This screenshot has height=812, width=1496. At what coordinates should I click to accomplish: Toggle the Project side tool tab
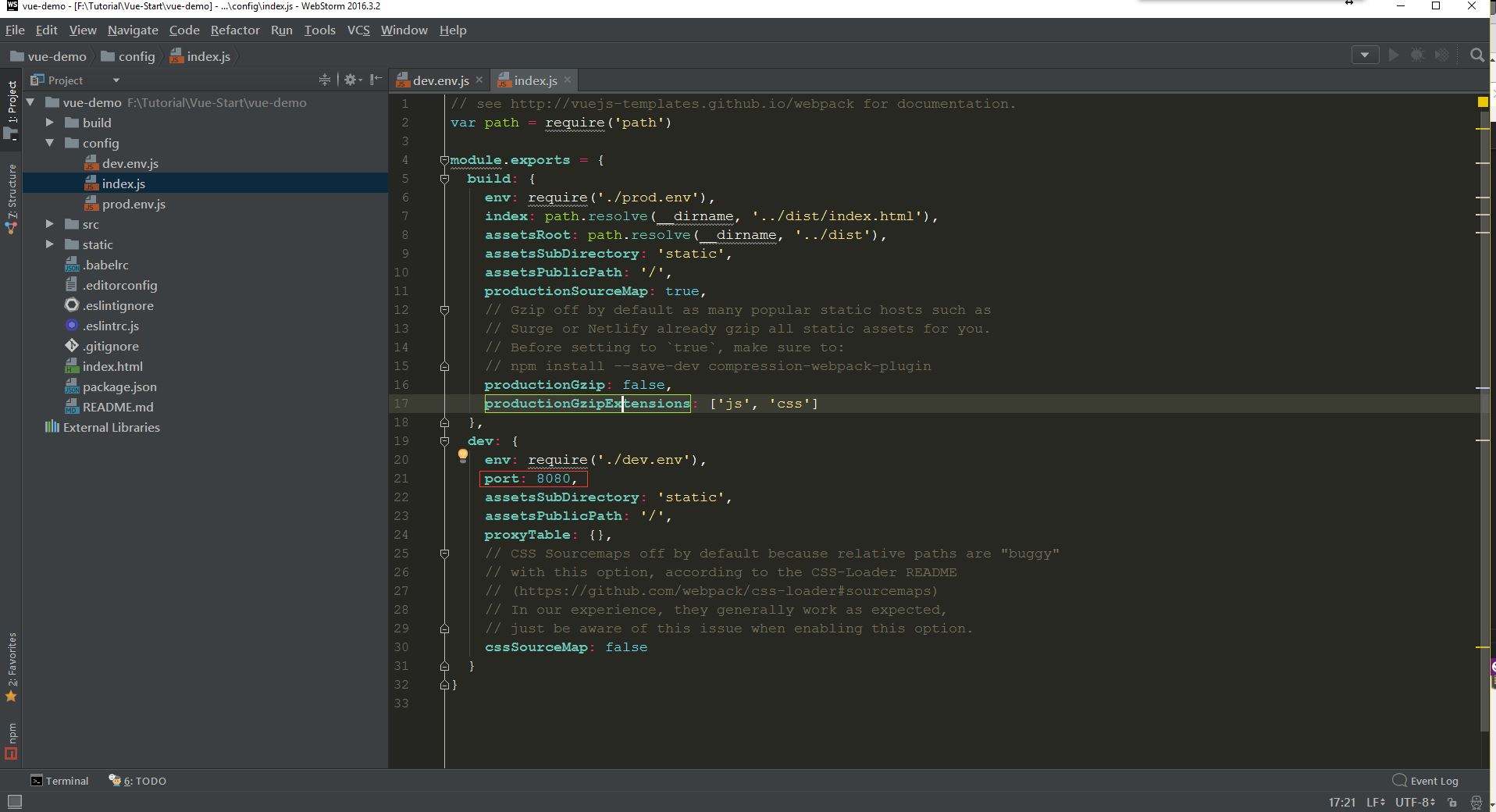(x=12, y=110)
